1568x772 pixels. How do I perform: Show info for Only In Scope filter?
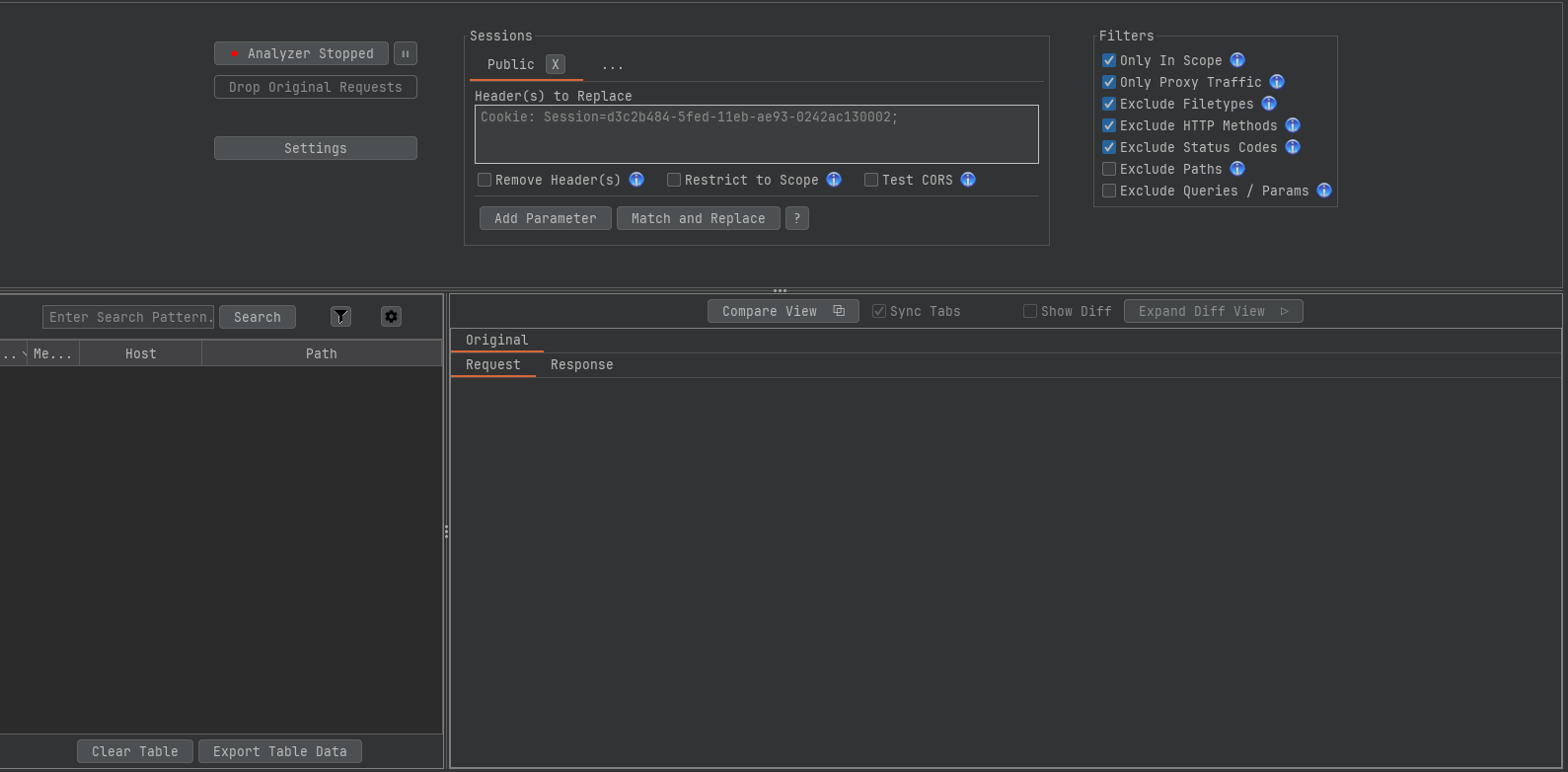click(x=1237, y=60)
